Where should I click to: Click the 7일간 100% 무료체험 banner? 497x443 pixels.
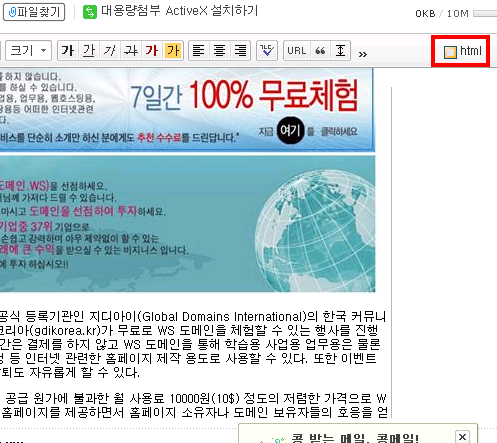click(x=187, y=109)
